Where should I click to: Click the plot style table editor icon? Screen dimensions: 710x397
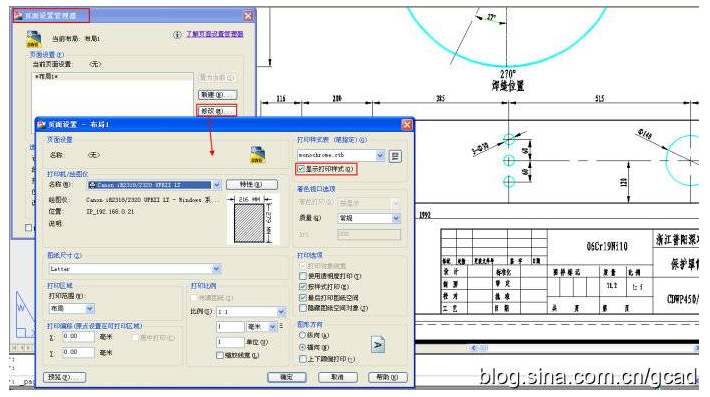[395, 156]
